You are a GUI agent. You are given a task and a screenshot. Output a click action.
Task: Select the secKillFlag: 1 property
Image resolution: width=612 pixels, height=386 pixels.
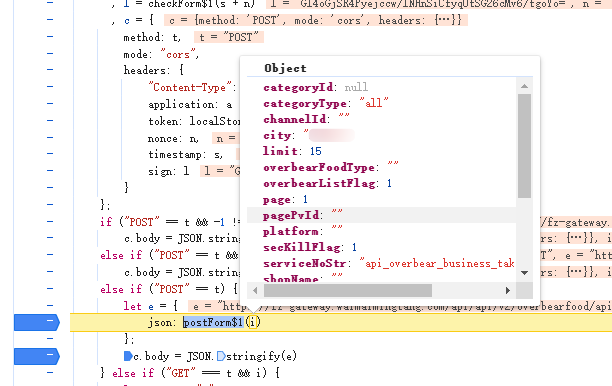310,247
